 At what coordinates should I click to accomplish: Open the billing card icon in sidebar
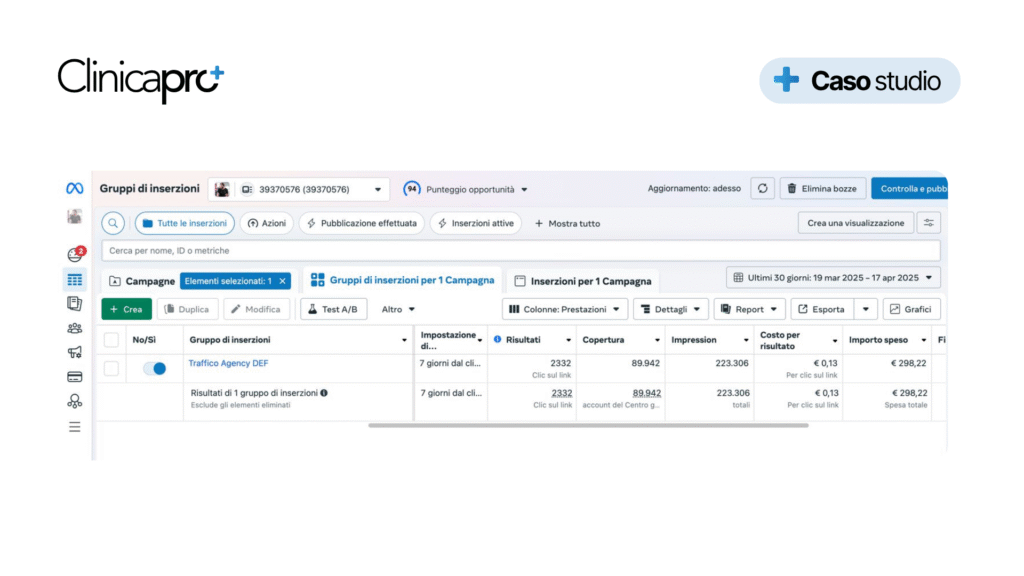click(x=74, y=377)
